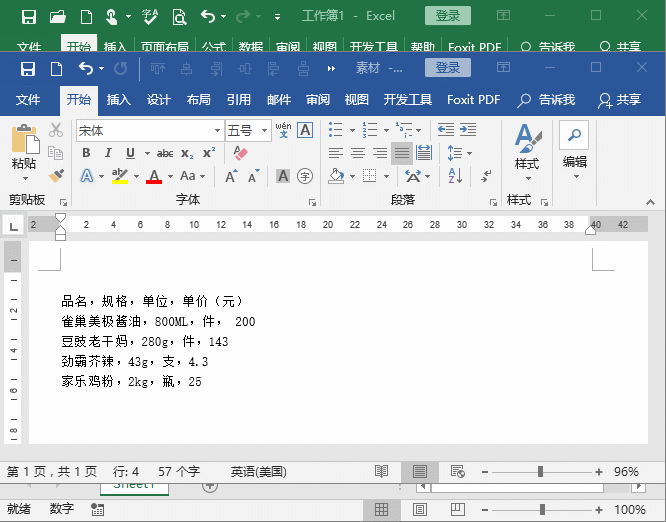
Task: Switch to the Word 插入 tab
Action: (x=118, y=100)
